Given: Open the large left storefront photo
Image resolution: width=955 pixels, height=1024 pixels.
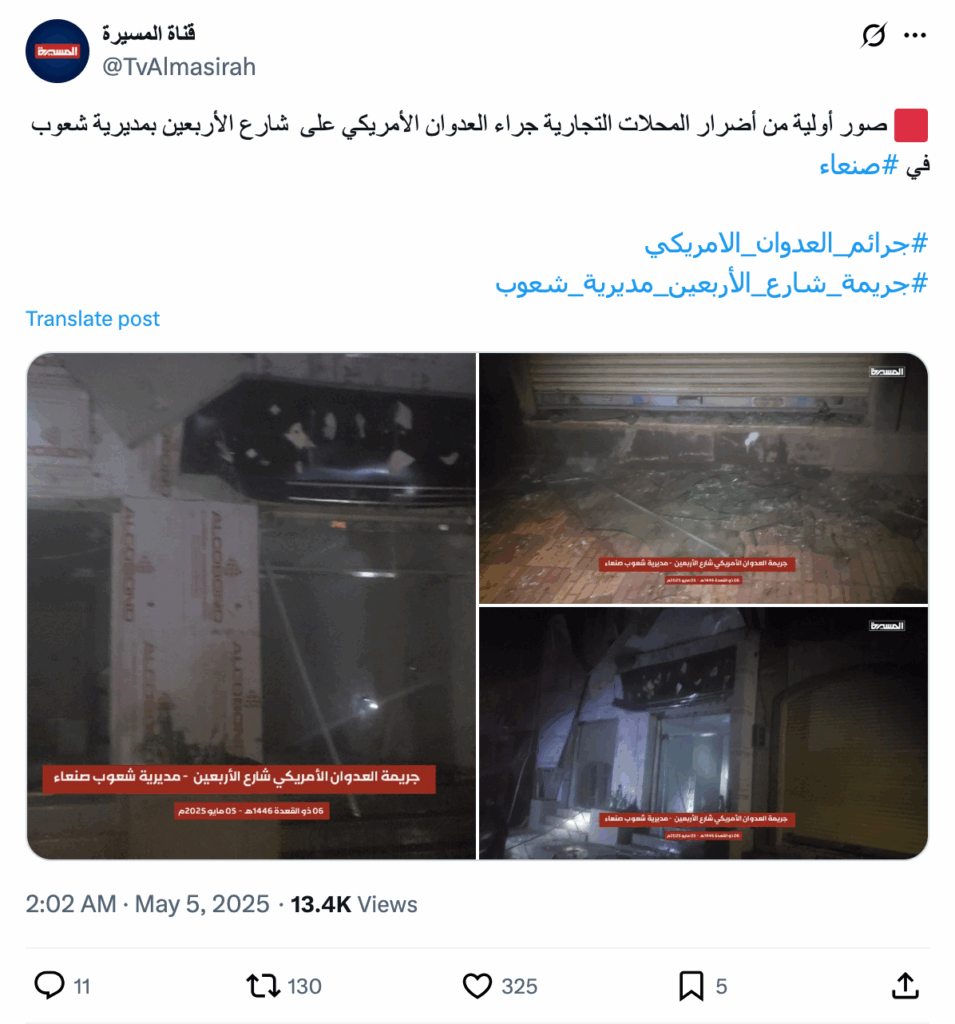Looking at the screenshot, I should (251, 606).
